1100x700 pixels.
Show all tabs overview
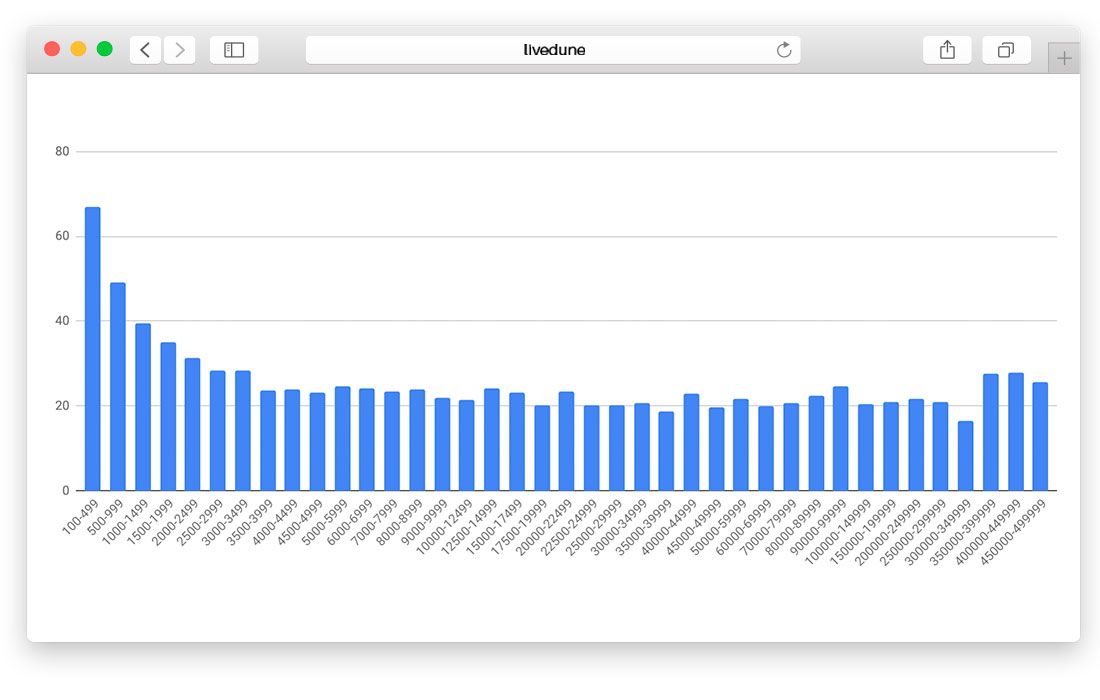click(1006, 50)
